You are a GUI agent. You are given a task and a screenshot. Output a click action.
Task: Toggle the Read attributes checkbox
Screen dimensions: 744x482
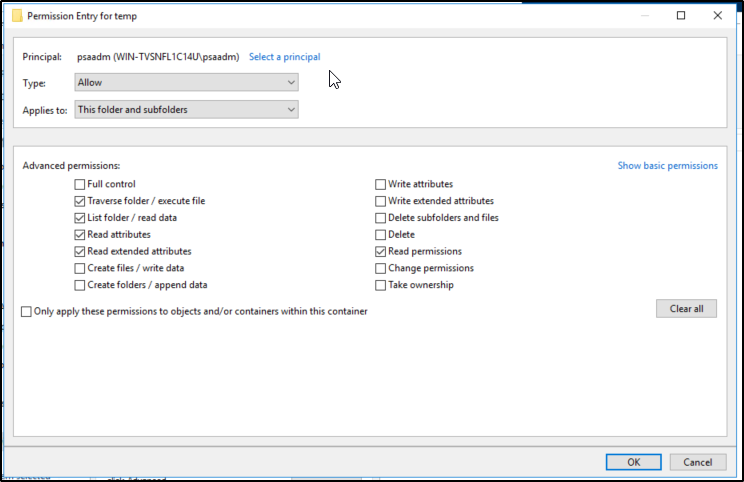(80, 235)
